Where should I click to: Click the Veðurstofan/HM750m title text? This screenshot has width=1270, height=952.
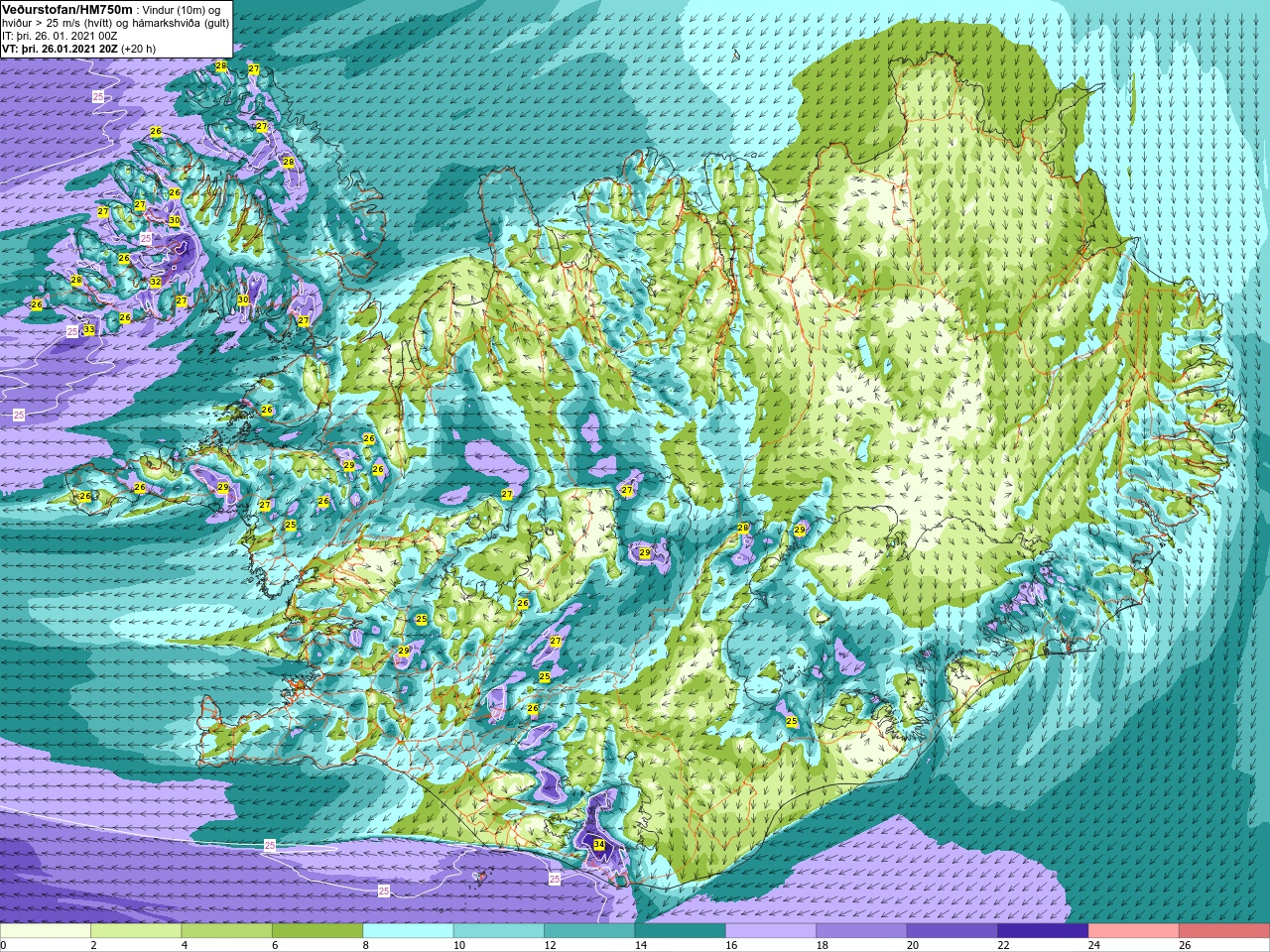67,9
